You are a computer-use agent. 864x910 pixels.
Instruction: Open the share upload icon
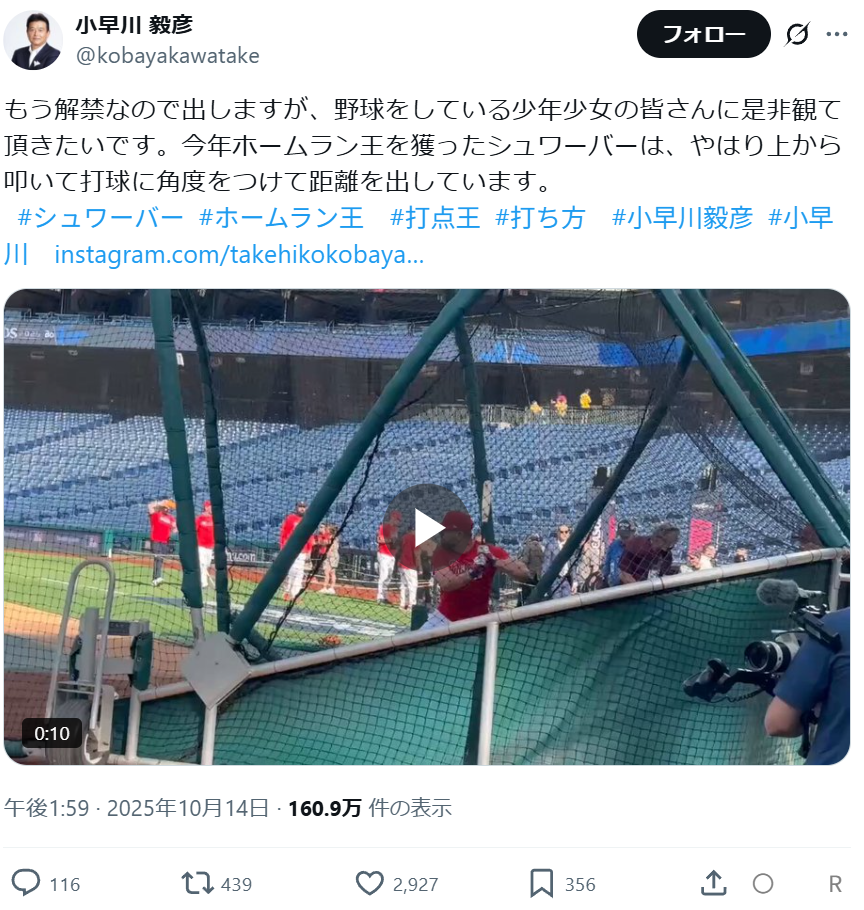713,883
